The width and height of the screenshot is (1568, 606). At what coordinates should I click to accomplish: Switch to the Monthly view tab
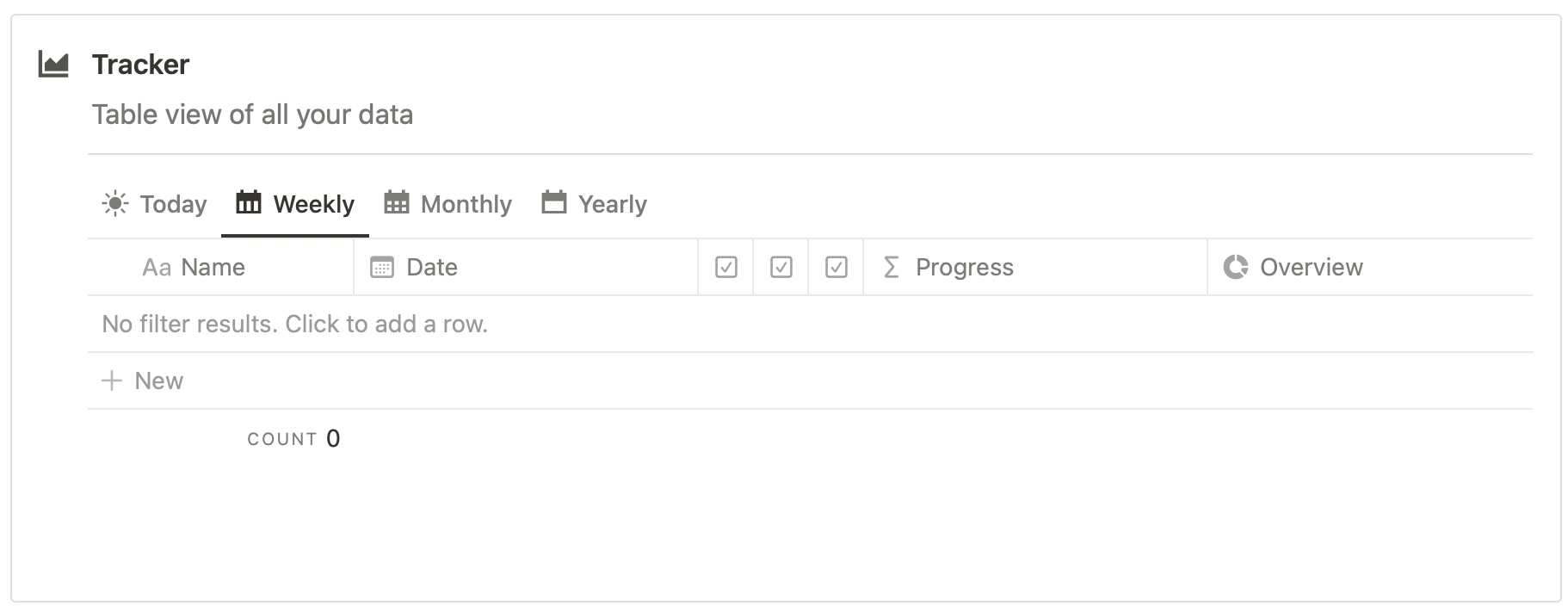point(466,204)
